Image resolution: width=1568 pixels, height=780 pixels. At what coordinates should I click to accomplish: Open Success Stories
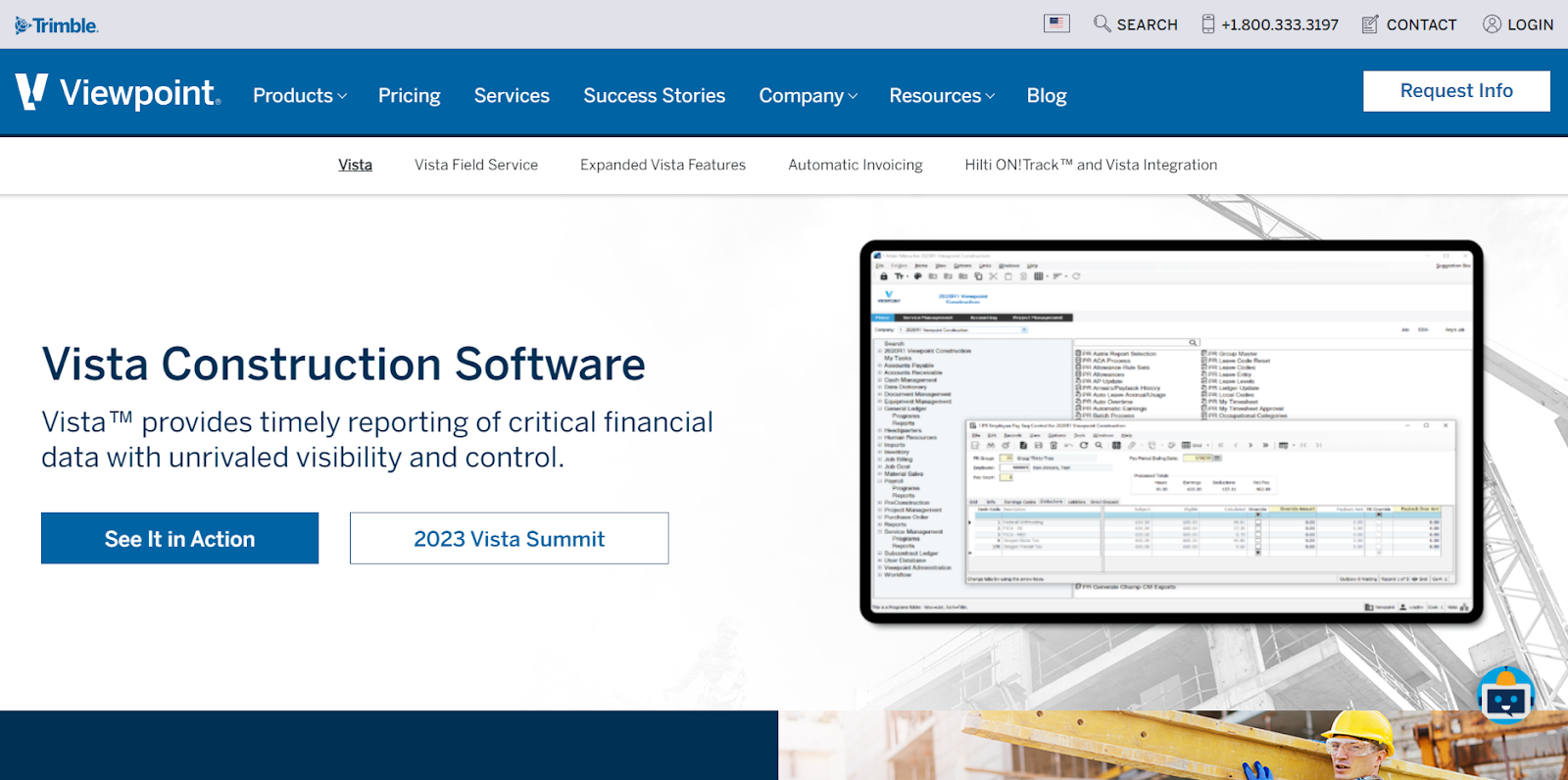(655, 95)
